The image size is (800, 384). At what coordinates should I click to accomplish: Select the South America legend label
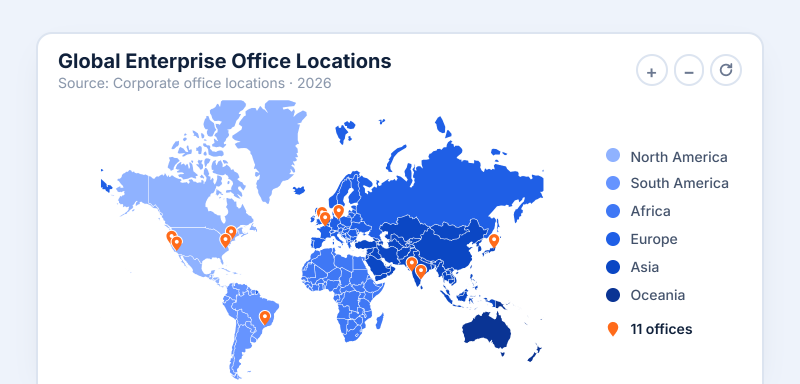pos(679,183)
